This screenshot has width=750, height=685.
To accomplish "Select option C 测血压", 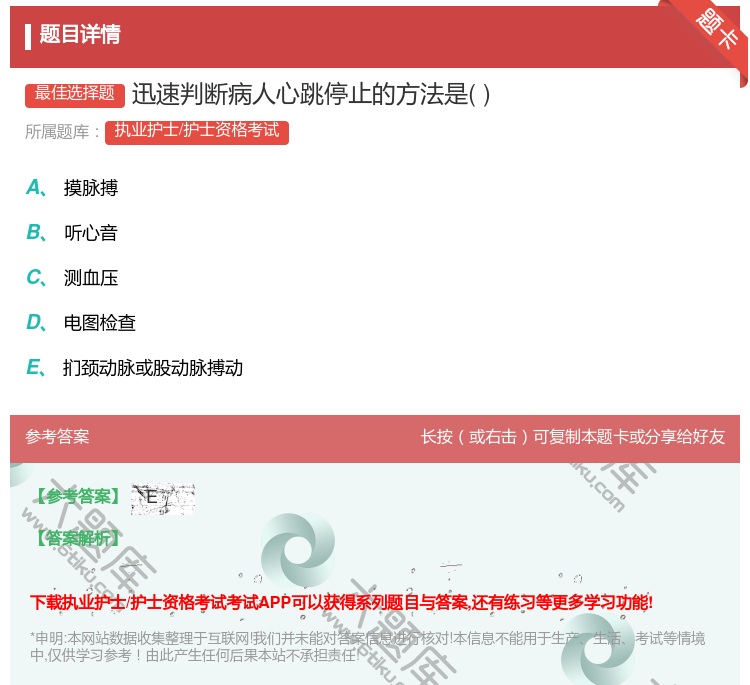I will 72,278.
